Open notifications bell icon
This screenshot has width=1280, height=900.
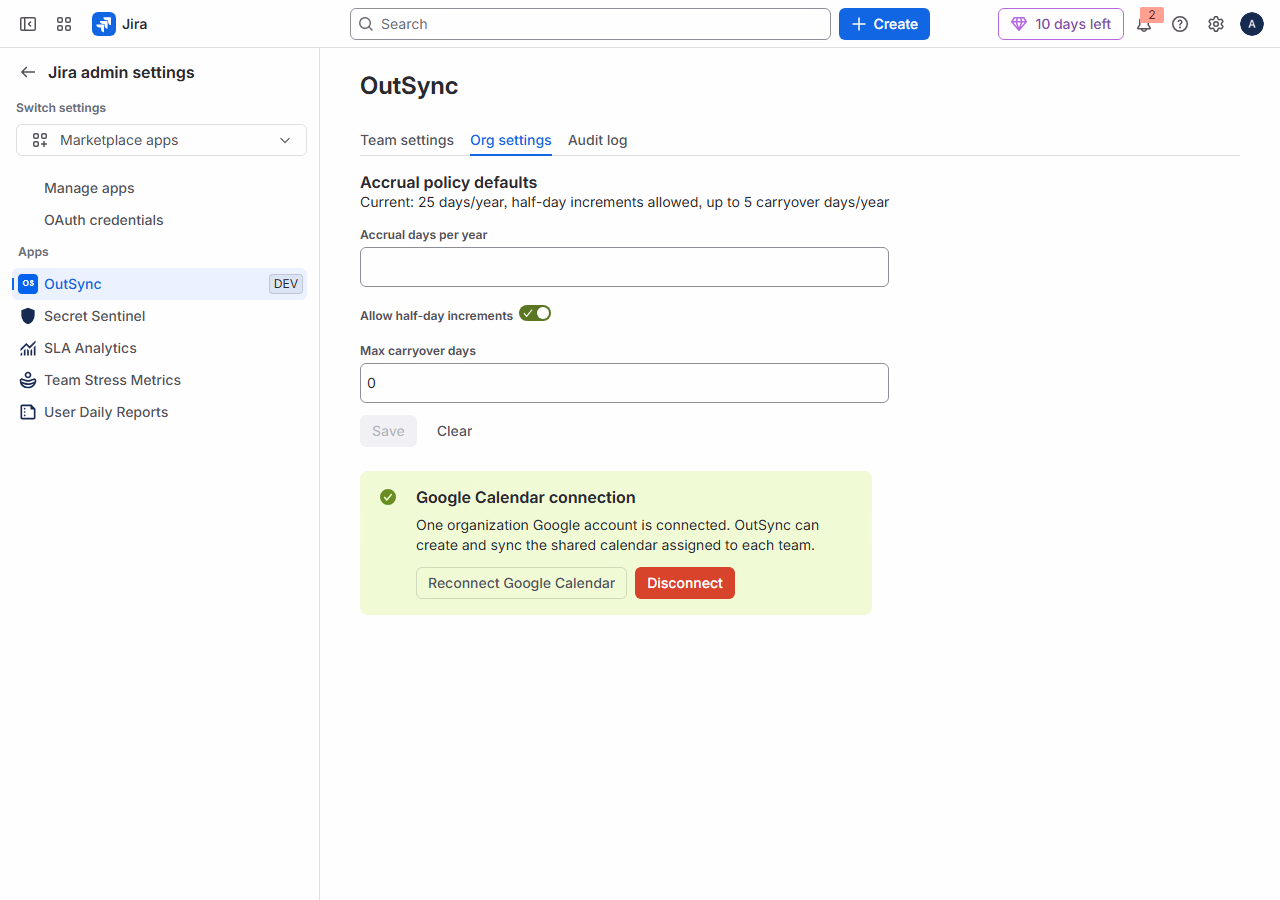tap(1144, 25)
